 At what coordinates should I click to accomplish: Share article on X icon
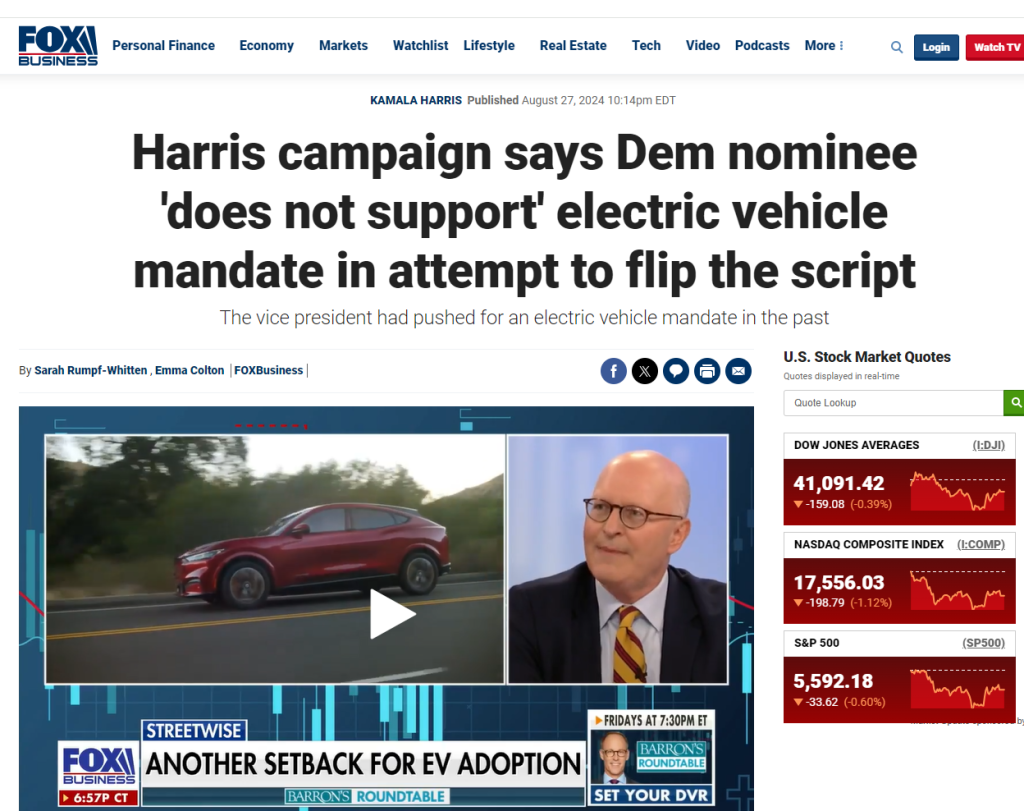tap(645, 371)
